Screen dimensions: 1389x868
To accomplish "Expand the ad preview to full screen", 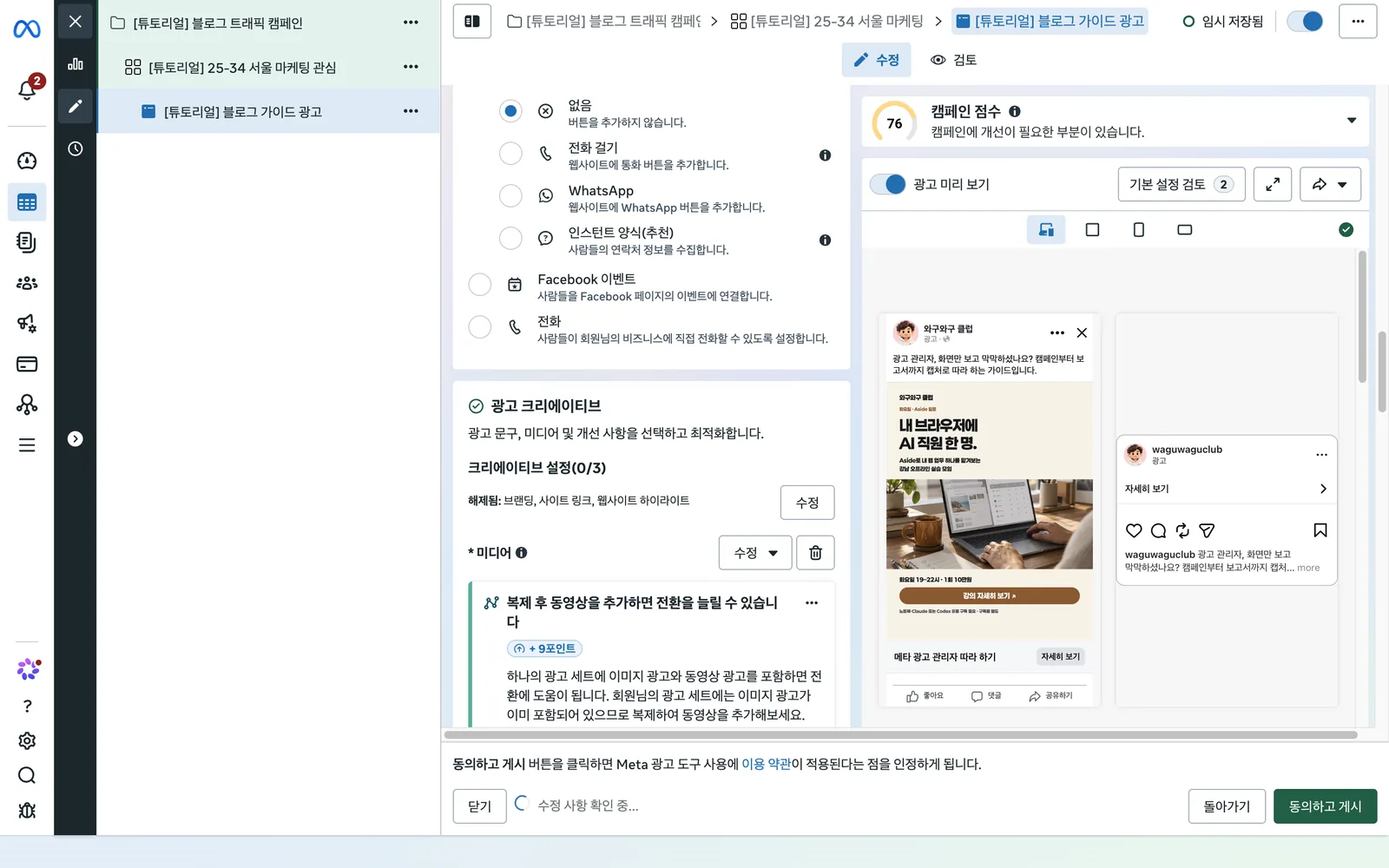I will click(1273, 184).
